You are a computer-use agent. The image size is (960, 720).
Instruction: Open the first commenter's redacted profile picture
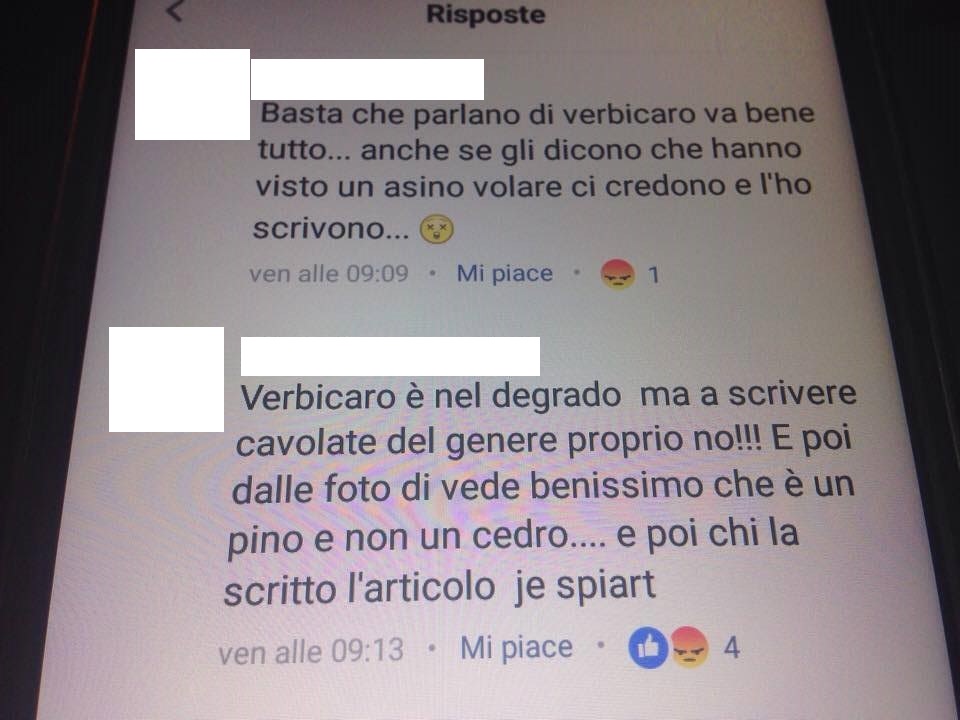click(192, 94)
